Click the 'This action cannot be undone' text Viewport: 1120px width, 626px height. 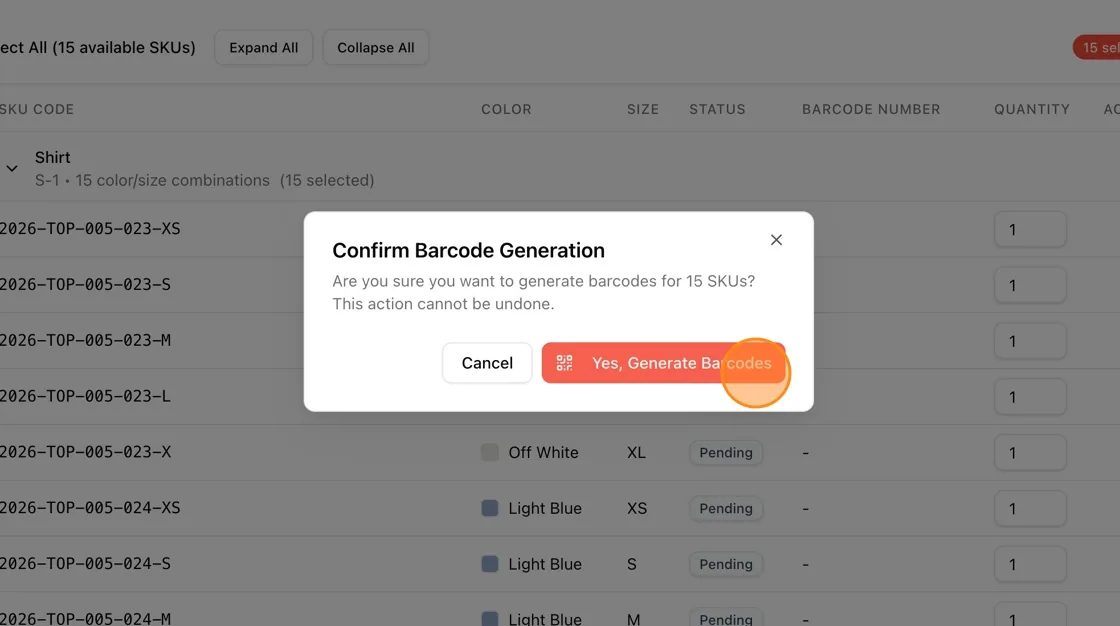point(443,304)
